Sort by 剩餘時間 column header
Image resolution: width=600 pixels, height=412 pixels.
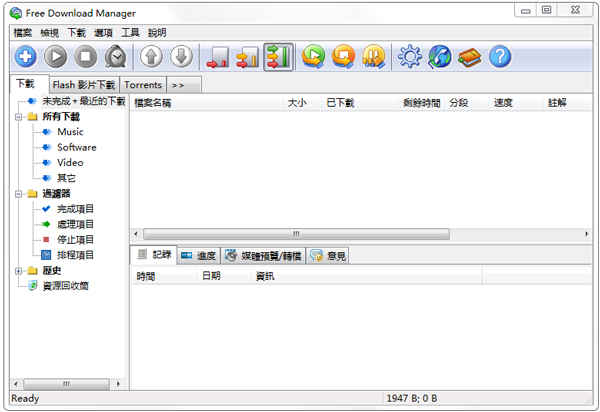[x=421, y=103]
